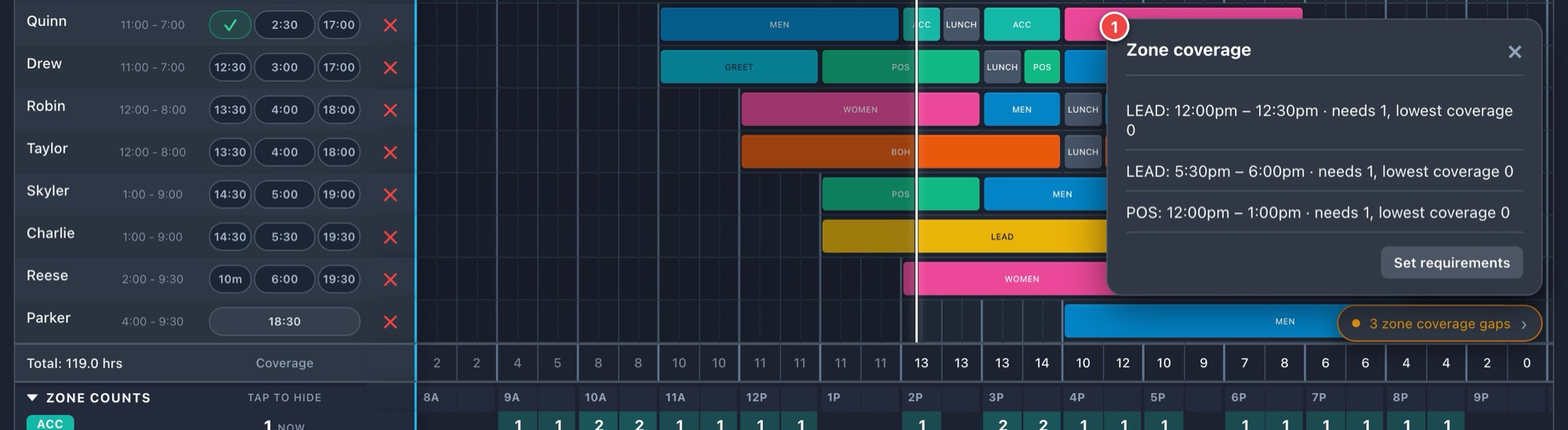Select Reese's WOMEN shift block

[x=1005, y=279]
